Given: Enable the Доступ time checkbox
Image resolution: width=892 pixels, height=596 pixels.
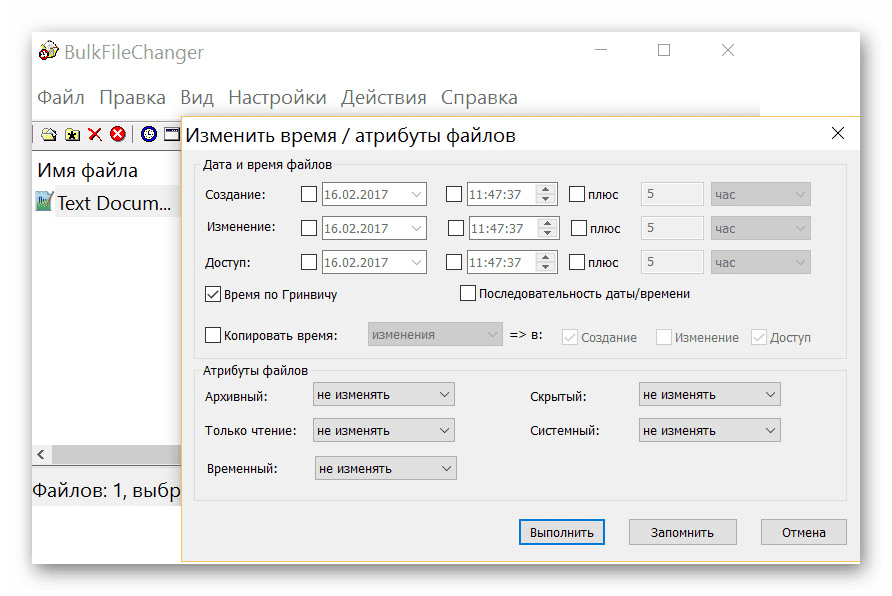Looking at the screenshot, I should tap(454, 262).
